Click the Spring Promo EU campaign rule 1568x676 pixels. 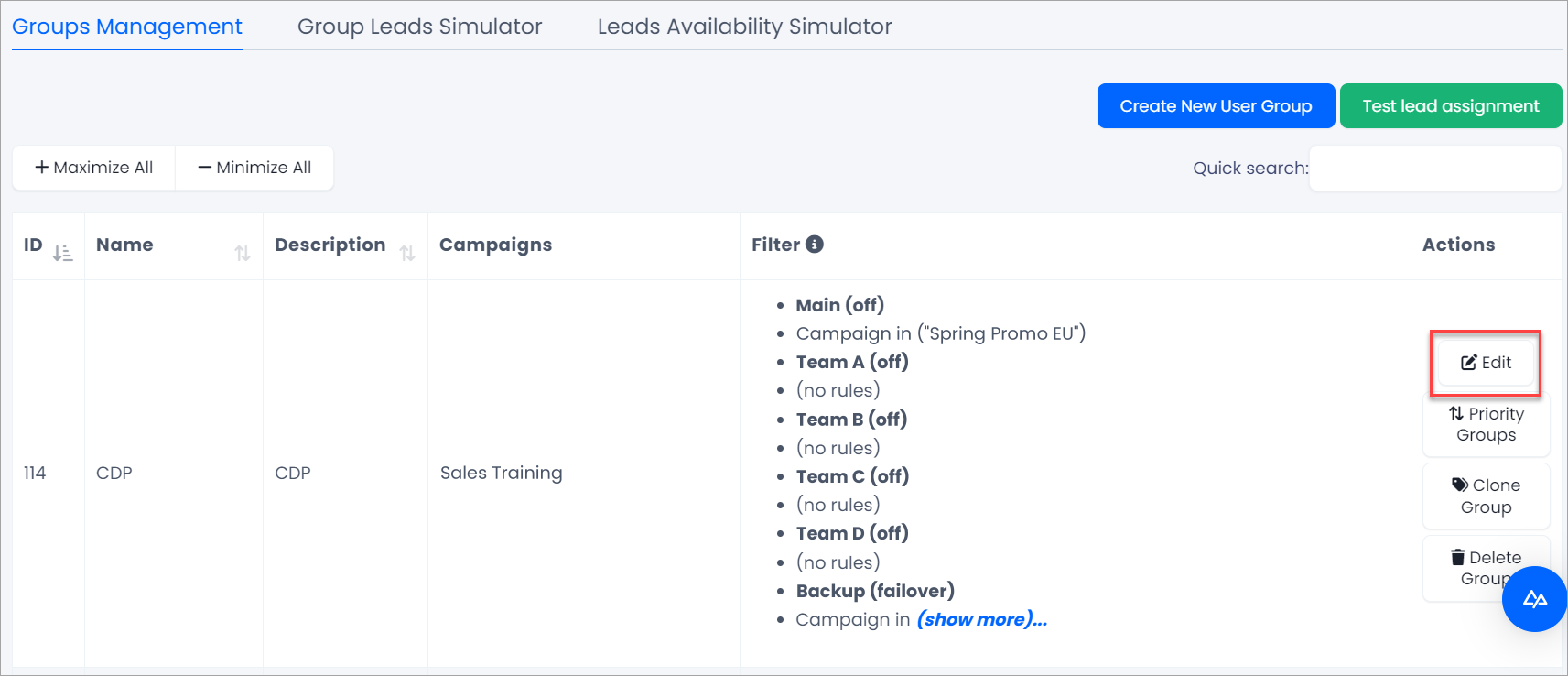click(941, 333)
